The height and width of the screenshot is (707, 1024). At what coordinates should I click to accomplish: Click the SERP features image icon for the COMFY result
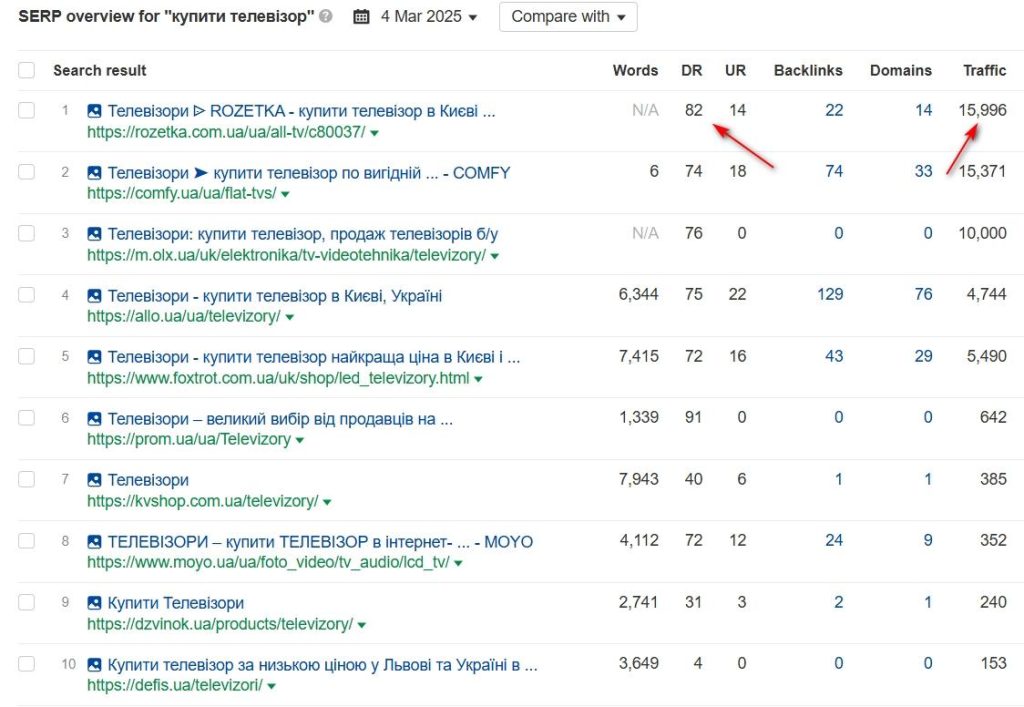click(x=94, y=173)
